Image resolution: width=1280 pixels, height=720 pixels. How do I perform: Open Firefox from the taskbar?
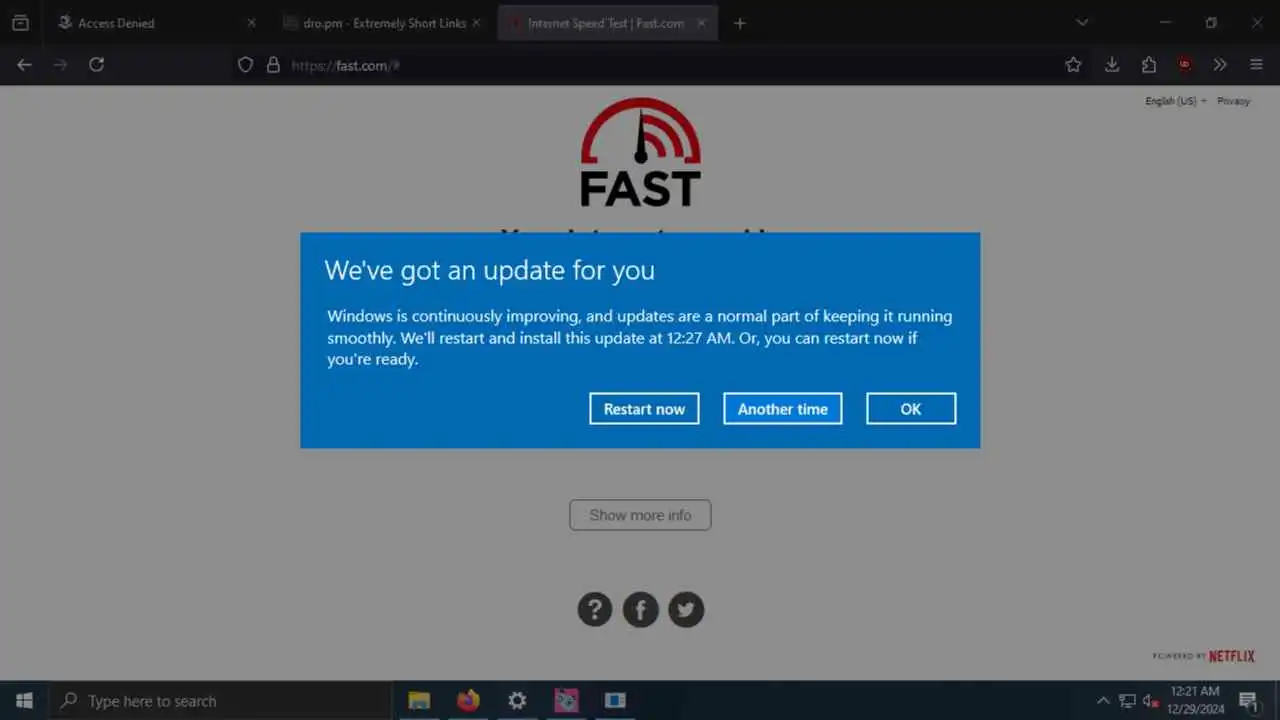pos(468,700)
